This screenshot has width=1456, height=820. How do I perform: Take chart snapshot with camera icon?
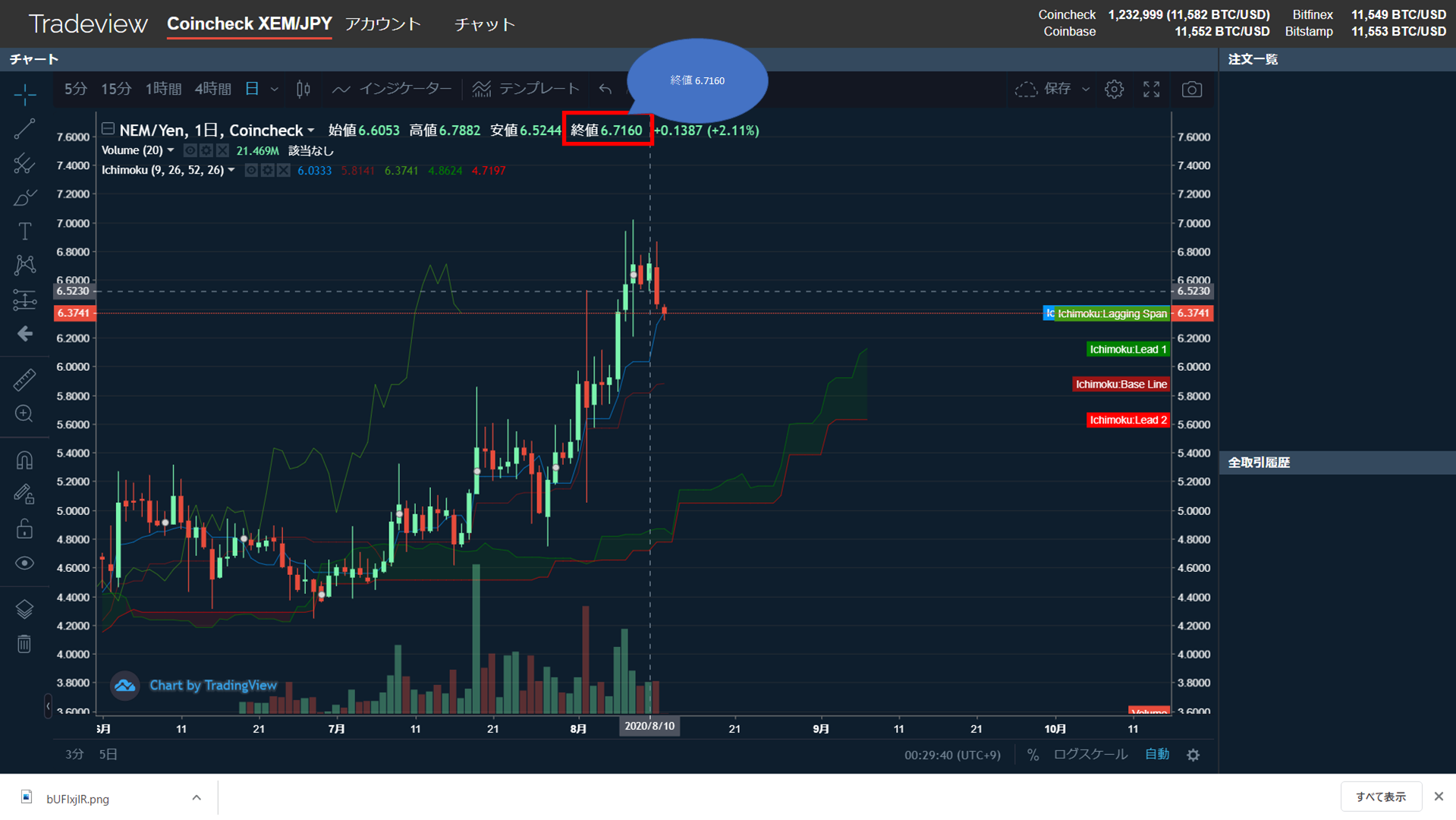tap(1192, 90)
